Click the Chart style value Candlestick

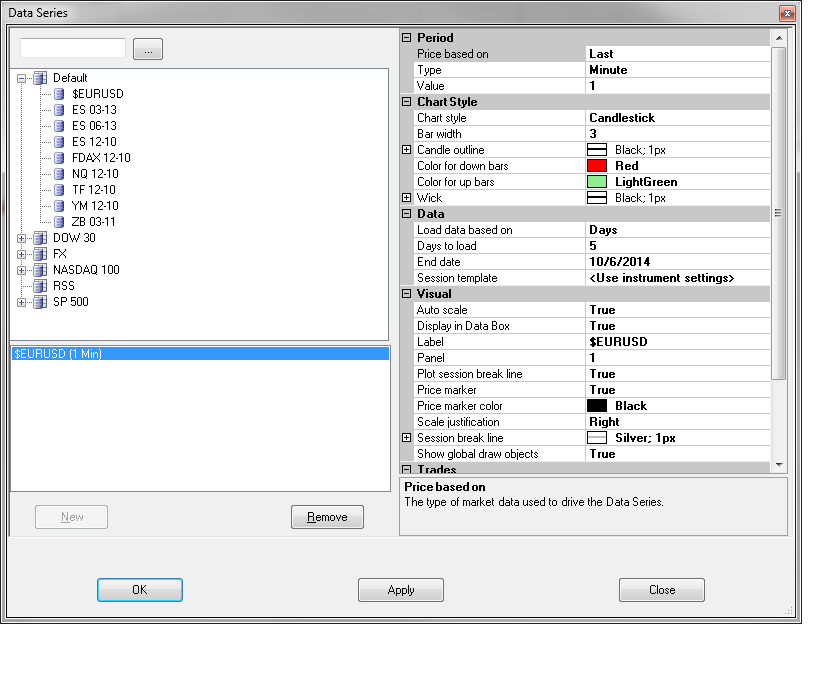(x=622, y=118)
